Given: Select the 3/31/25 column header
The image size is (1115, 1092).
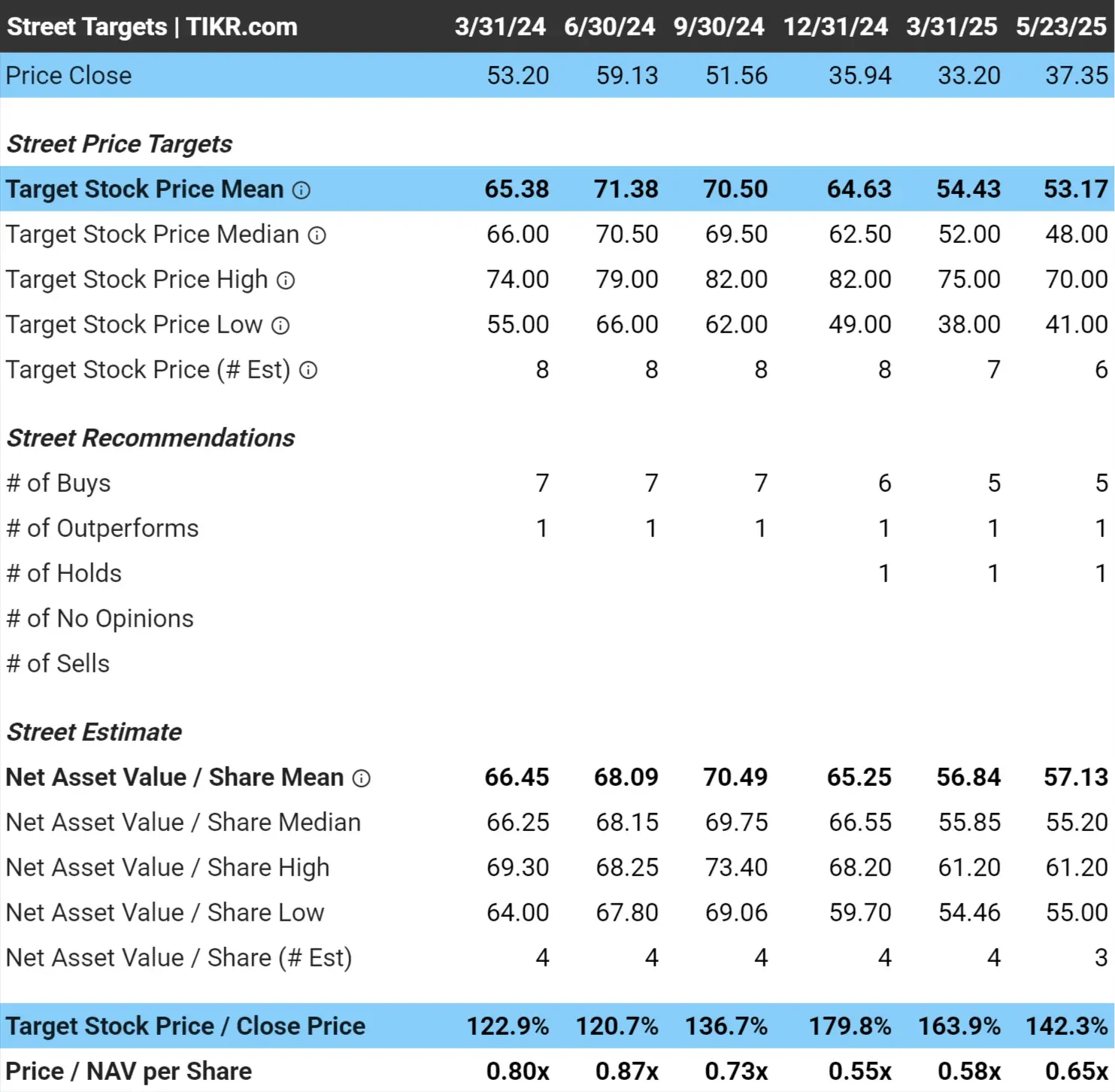Looking at the screenshot, I should tap(952, 26).
